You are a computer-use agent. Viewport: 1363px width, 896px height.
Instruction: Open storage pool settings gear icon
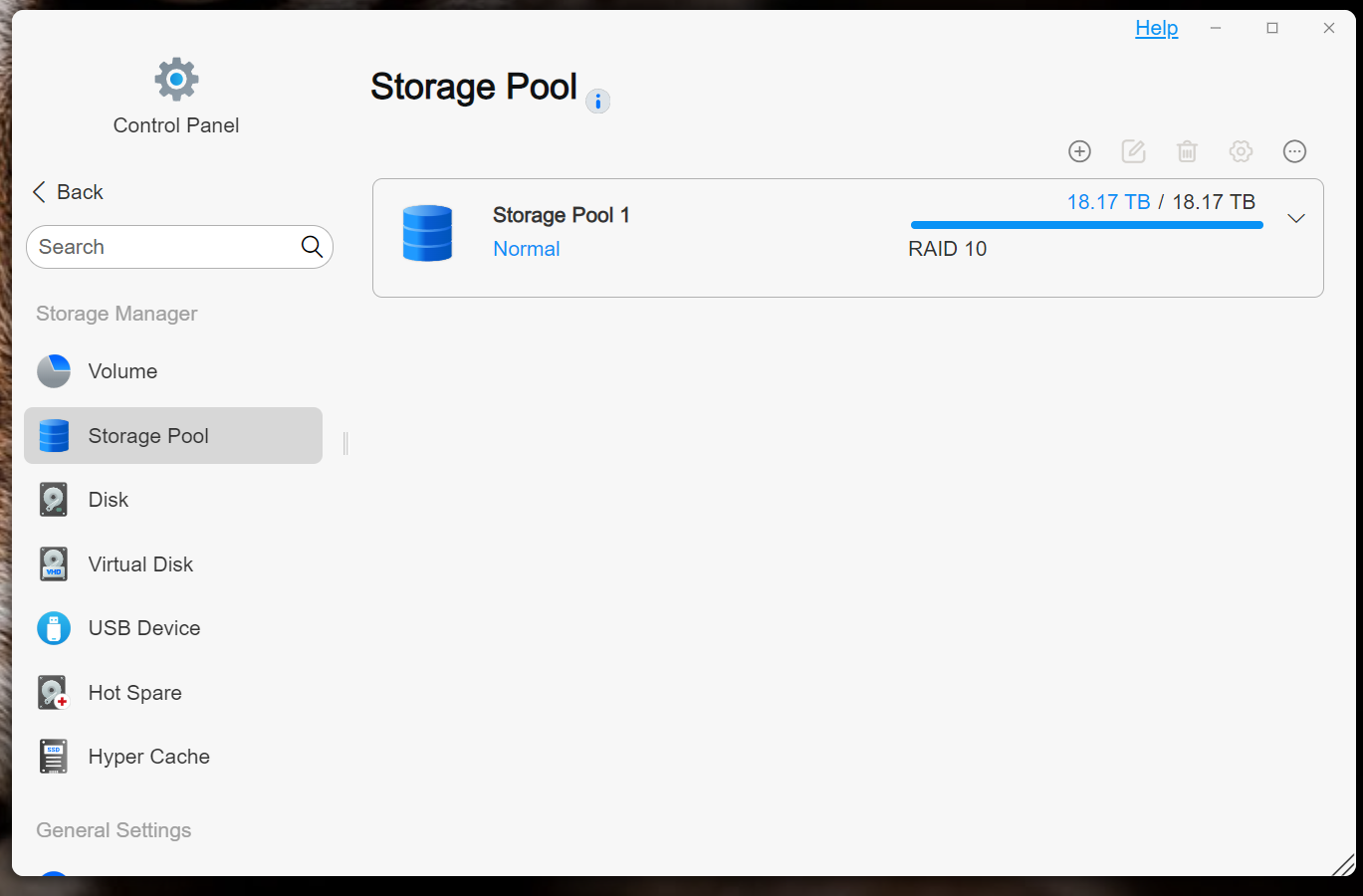[x=1241, y=151]
